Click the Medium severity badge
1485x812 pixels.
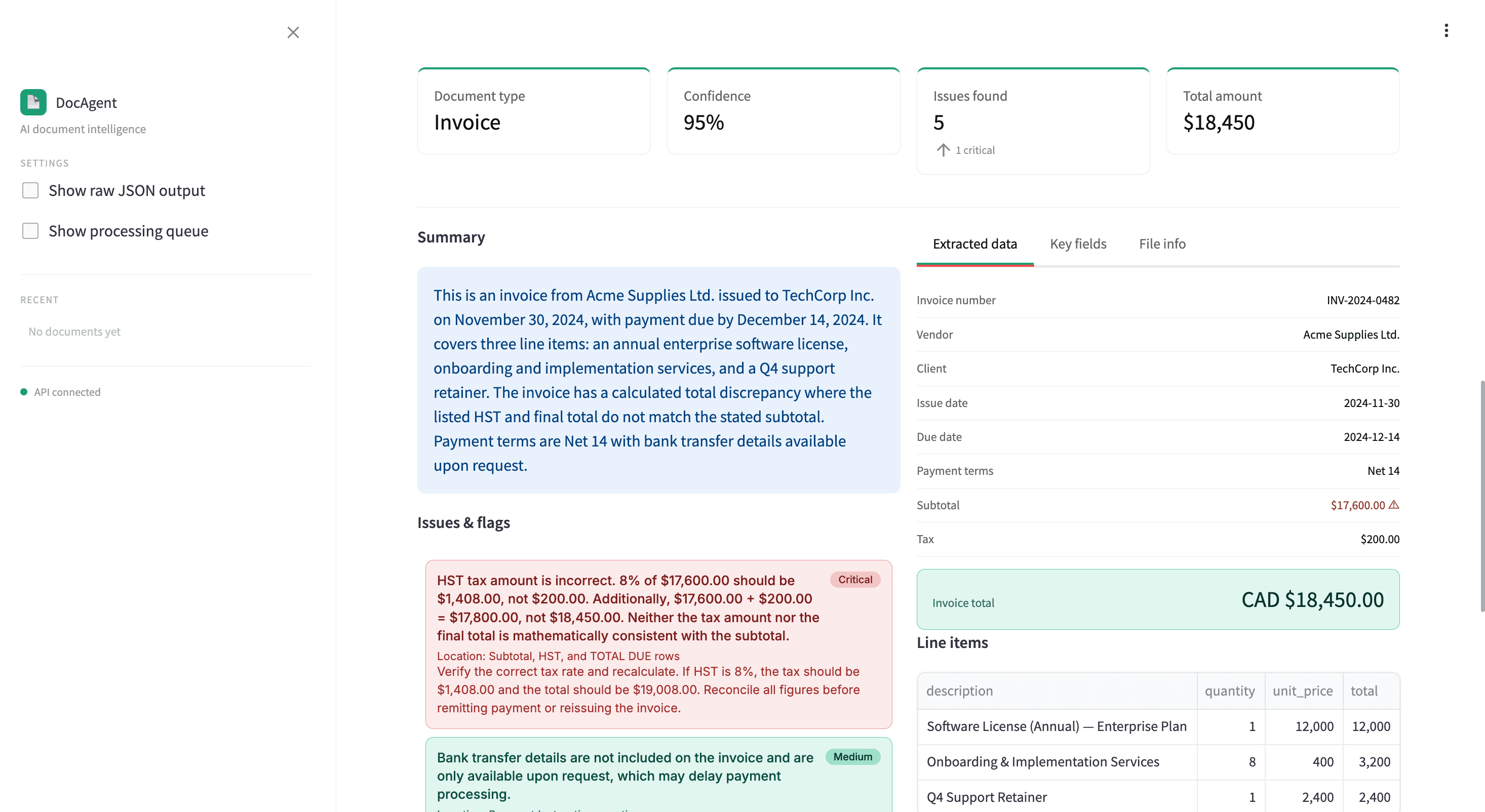(852, 757)
